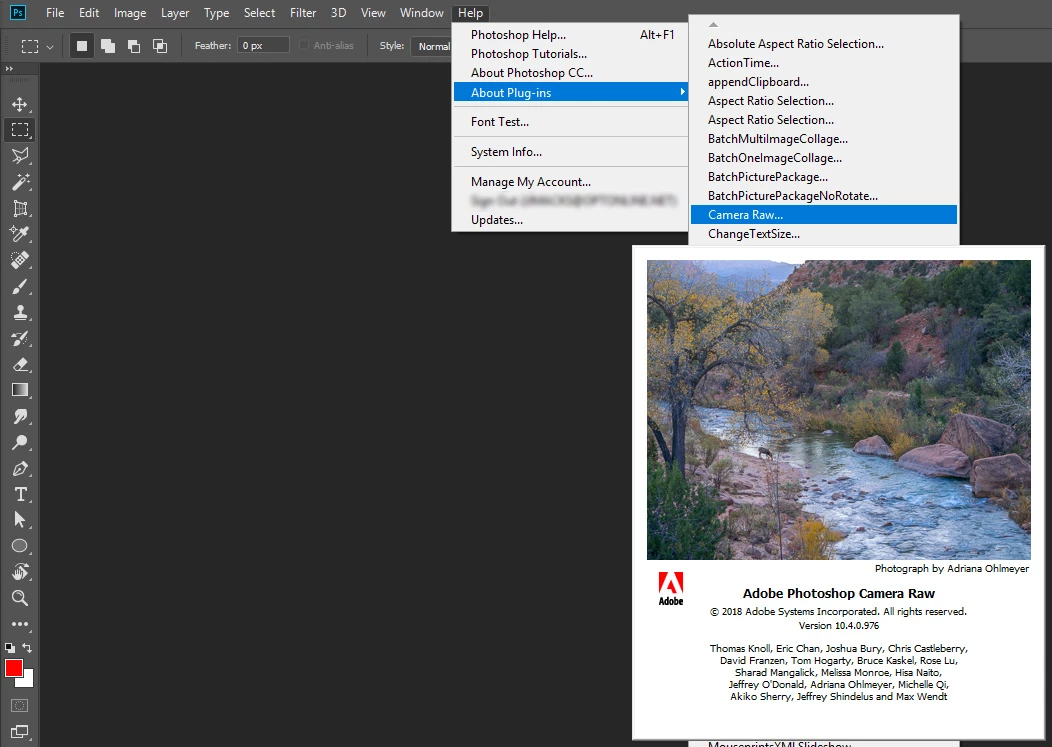Choose Photoshop Help… menu entry

click(571, 35)
